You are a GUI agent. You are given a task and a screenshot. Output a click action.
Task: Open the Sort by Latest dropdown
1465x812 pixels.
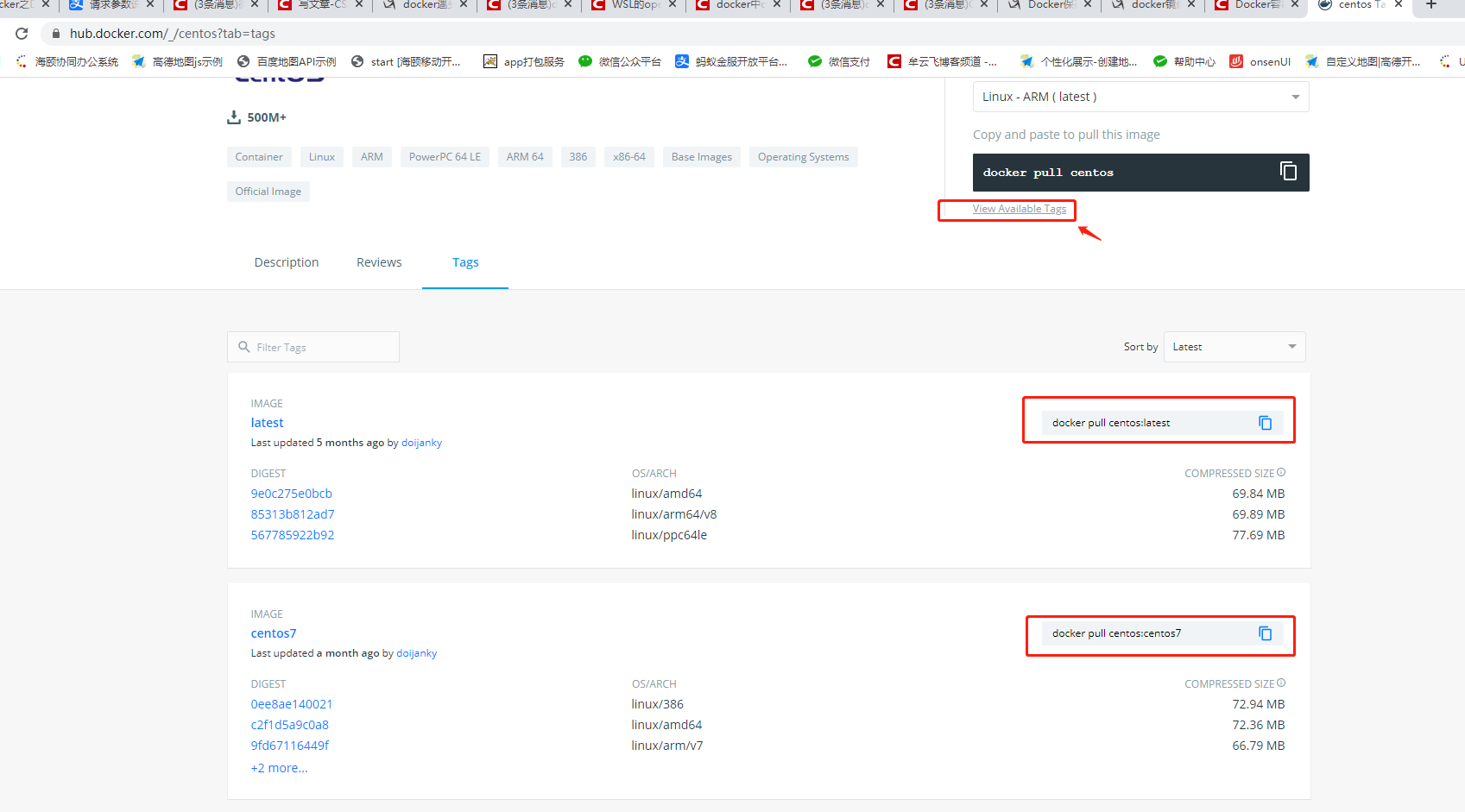[1235, 347]
